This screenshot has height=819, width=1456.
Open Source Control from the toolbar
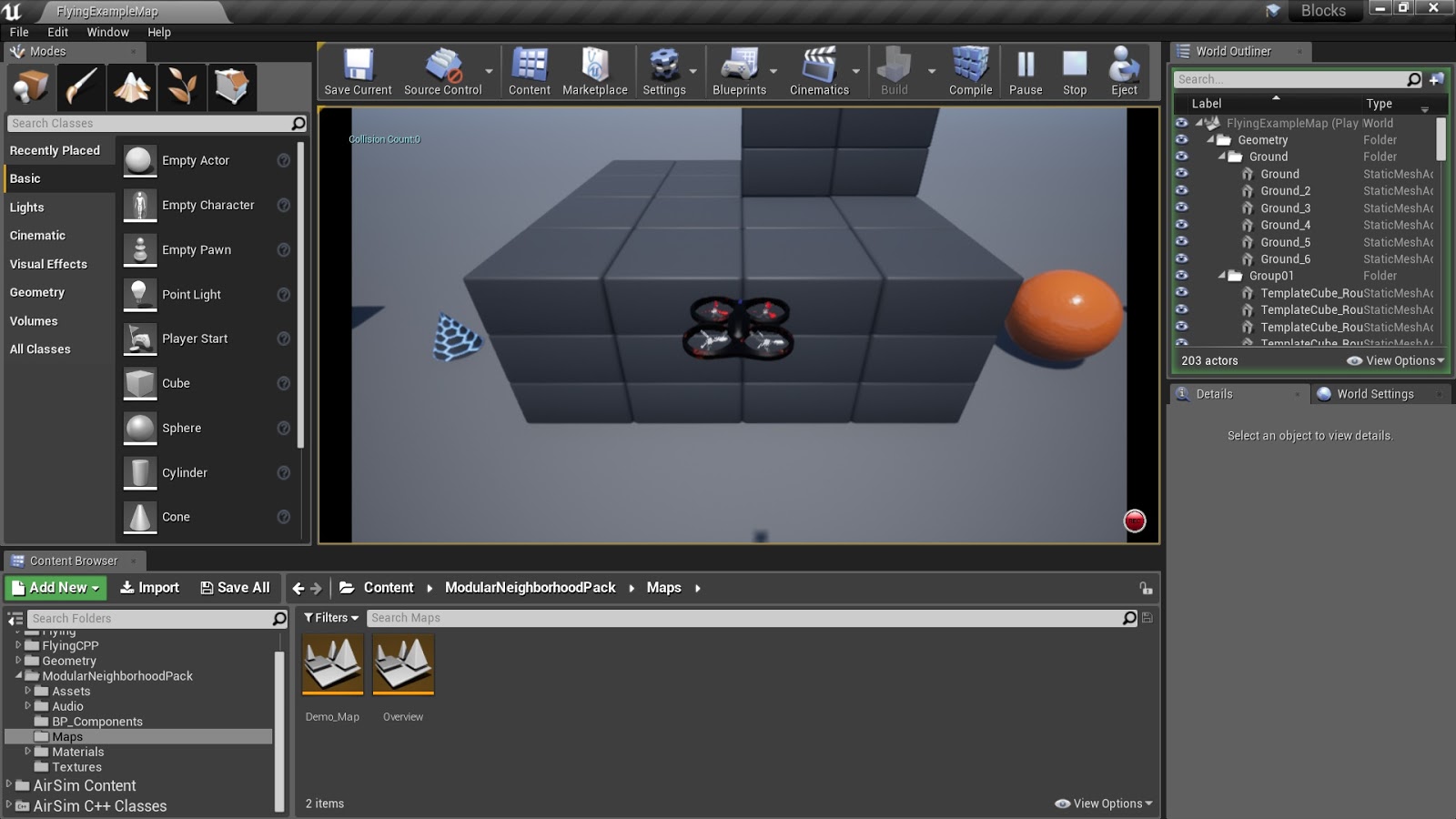442,71
